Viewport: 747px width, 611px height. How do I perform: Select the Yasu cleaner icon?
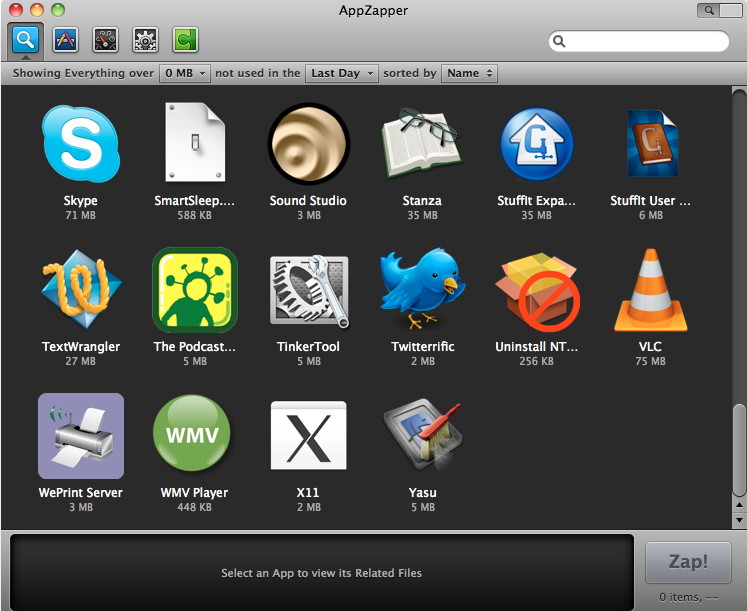tap(423, 436)
